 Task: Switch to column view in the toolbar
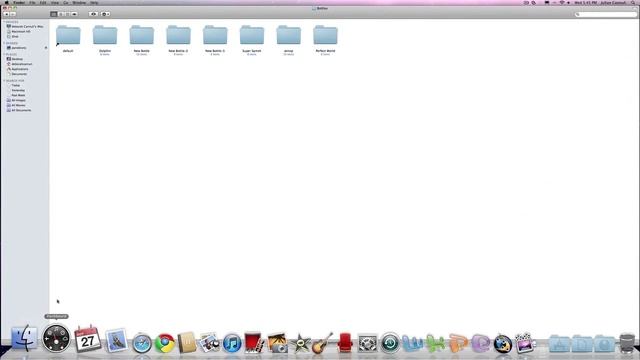click(67, 14)
